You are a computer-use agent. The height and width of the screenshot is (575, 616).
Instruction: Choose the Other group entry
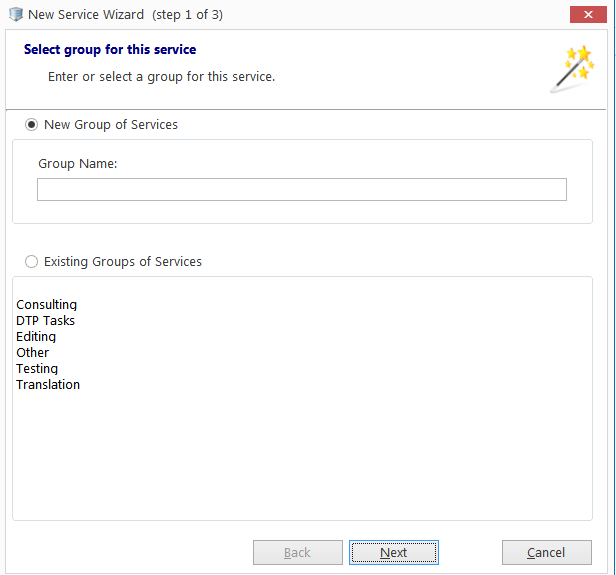33,352
